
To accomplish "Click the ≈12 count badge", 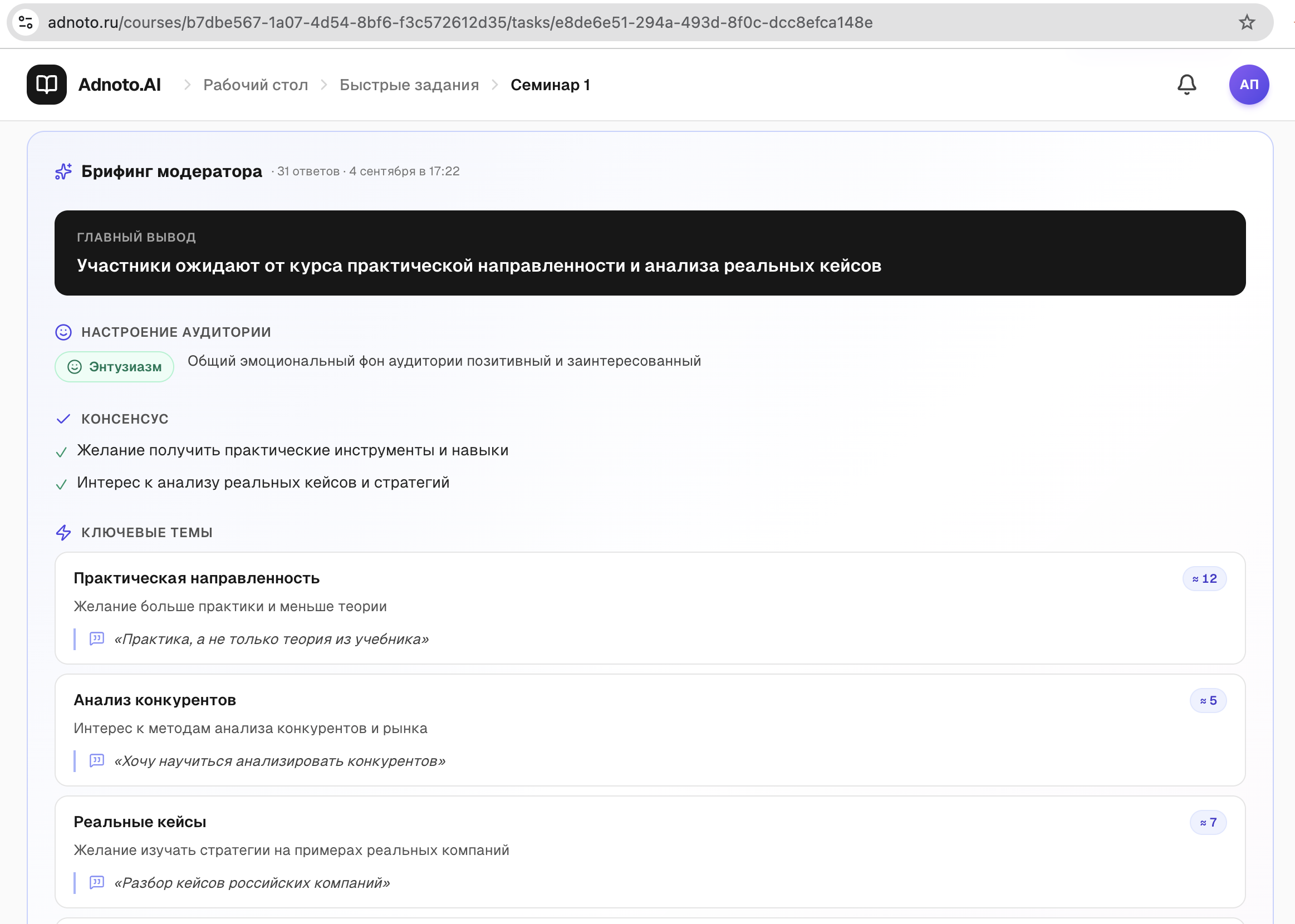I will click(1204, 579).
